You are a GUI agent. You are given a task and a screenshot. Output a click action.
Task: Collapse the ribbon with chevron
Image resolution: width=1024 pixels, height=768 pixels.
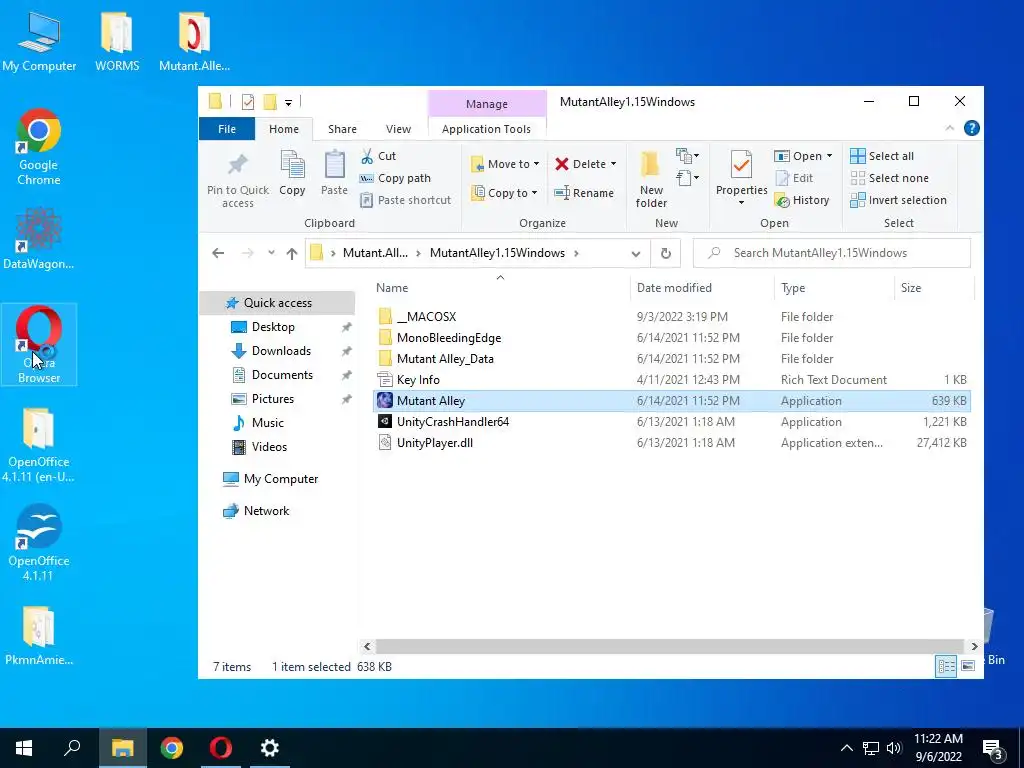click(x=950, y=129)
